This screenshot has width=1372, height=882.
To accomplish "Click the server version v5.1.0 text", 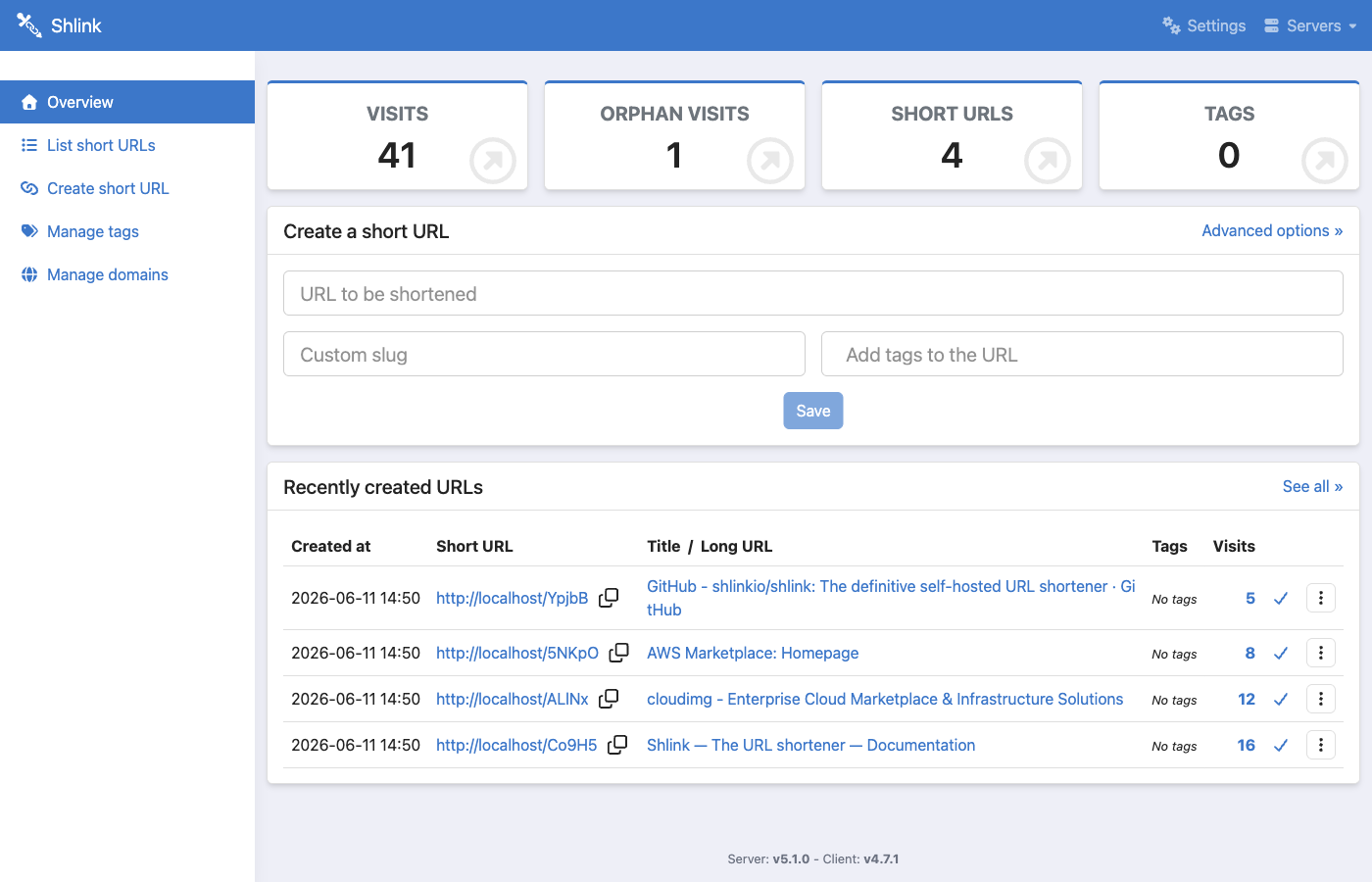I will [791, 858].
